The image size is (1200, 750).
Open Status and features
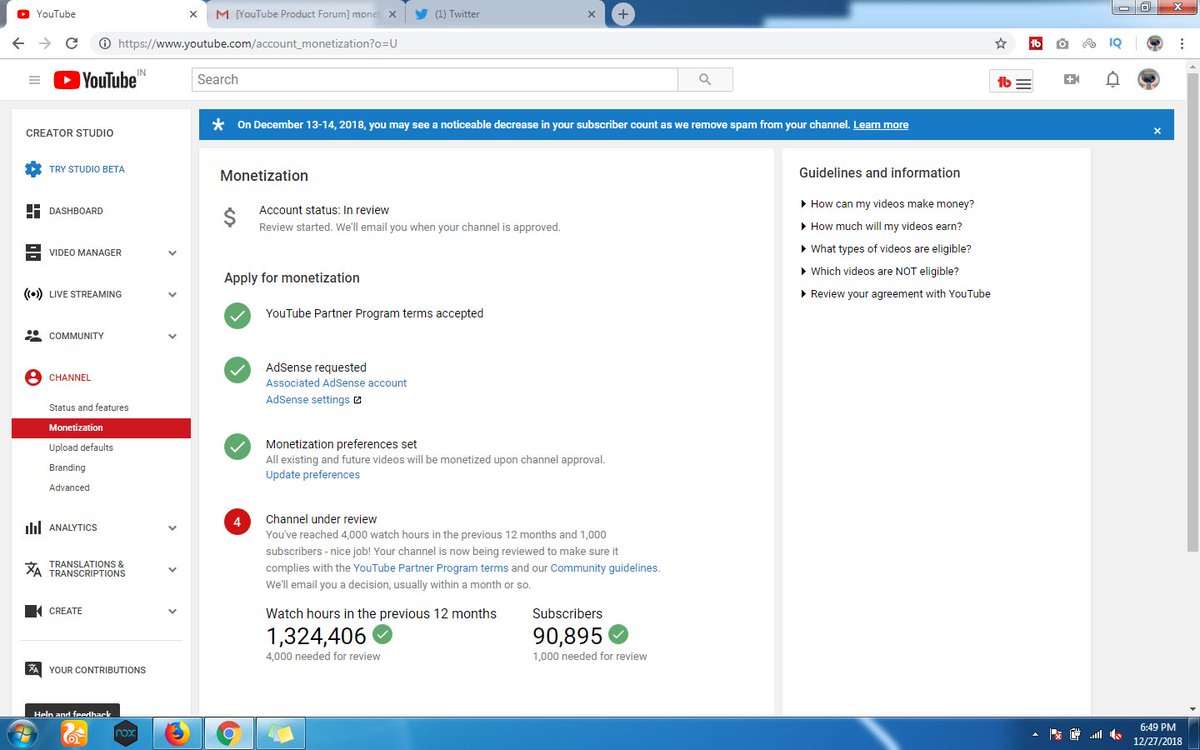click(88, 408)
